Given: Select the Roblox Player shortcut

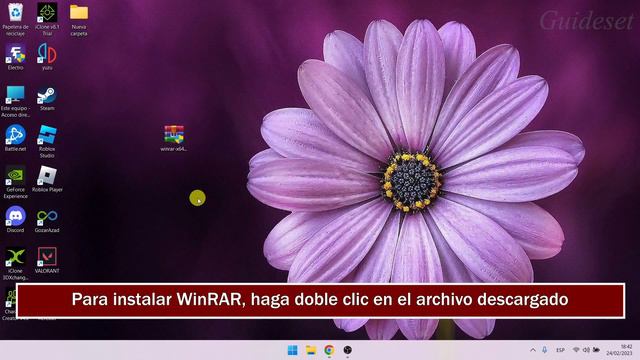Looking at the screenshot, I should (47, 179).
